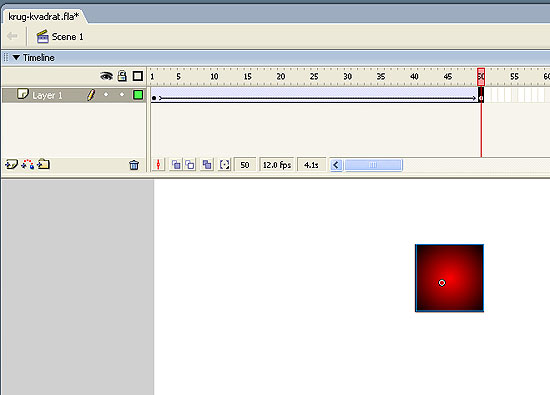This screenshot has width=550, height=395.
Task: Click the back arrow beside Scene 1
Action: (x=12, y=36)
